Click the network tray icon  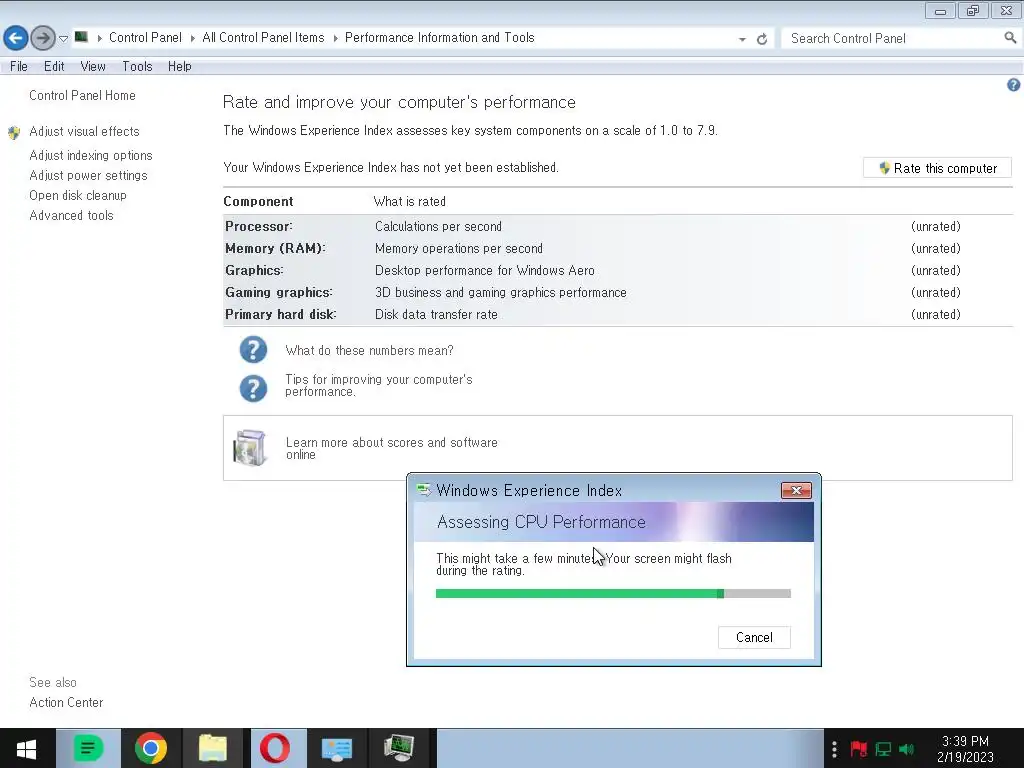(883, 748)
